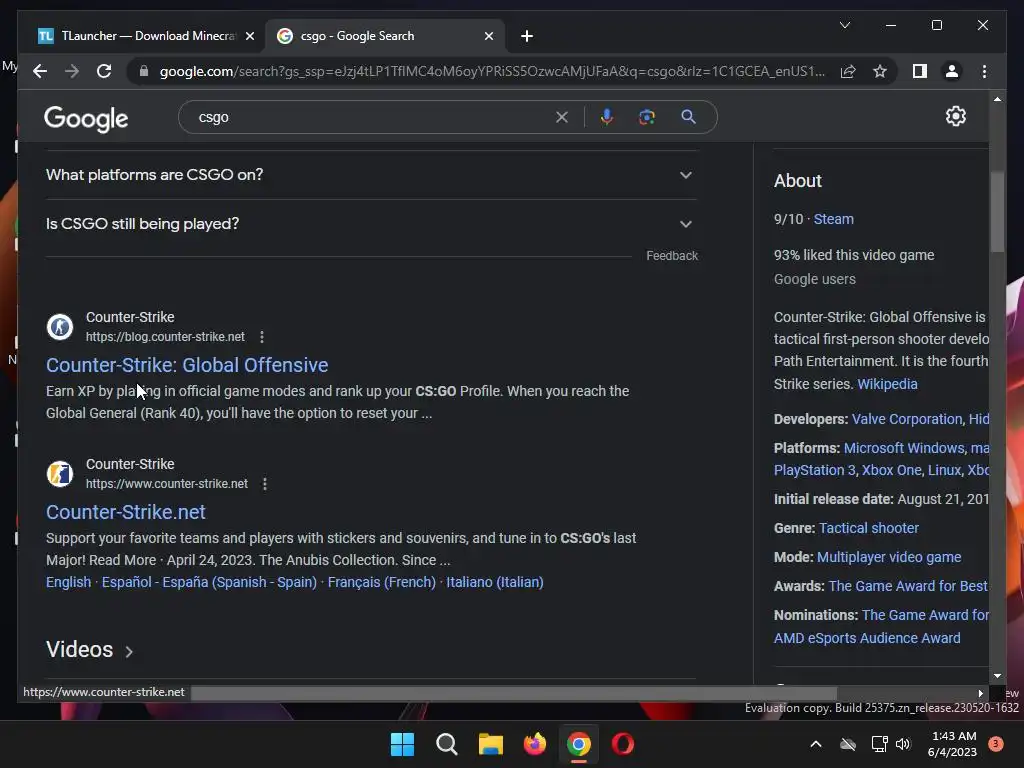Screen dimensions: 1024x768
Task: Click Feedback link under questions
Action: tap(672, 256)
